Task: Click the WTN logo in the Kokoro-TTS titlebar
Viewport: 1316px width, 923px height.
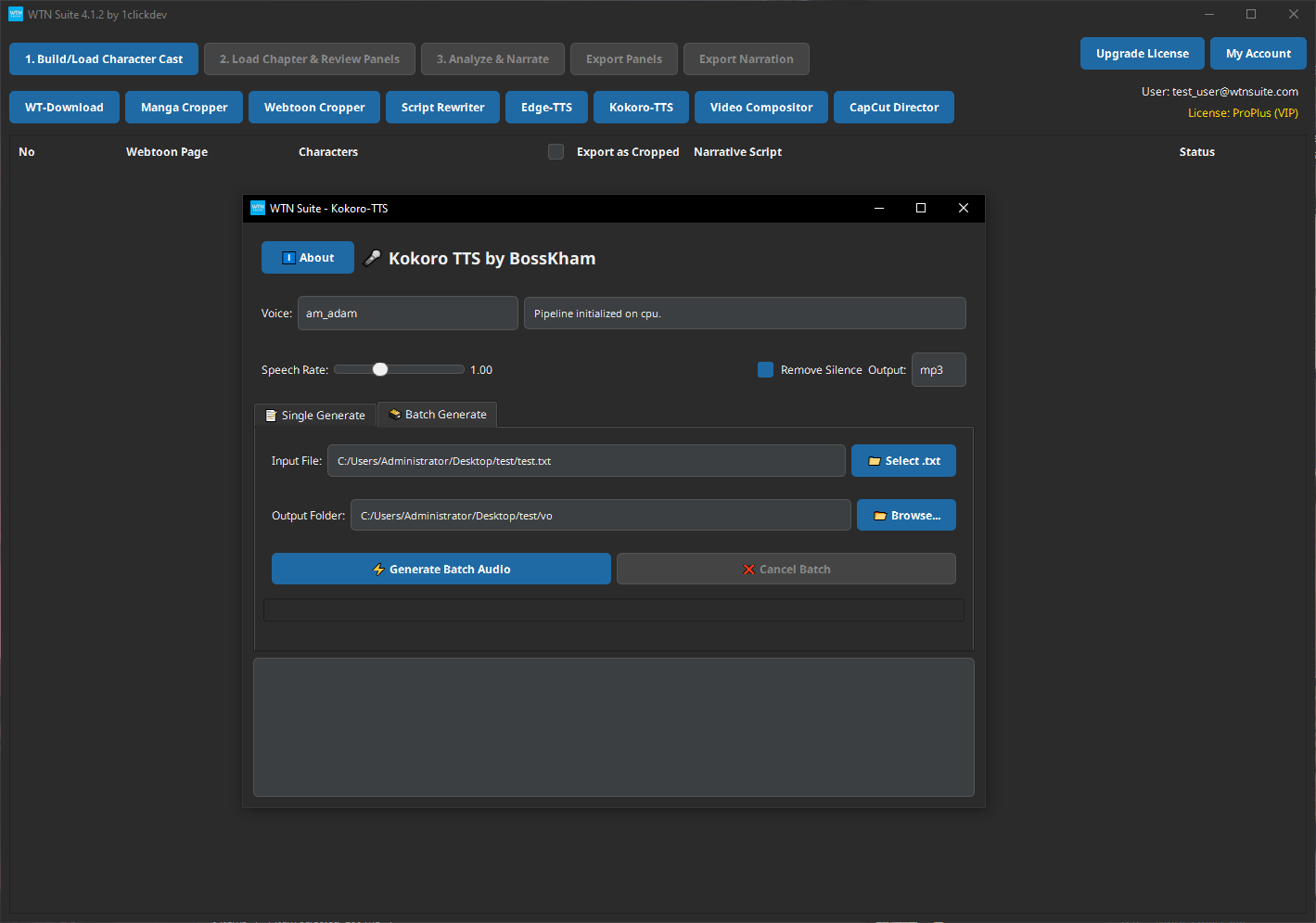Action: [257, 208]
